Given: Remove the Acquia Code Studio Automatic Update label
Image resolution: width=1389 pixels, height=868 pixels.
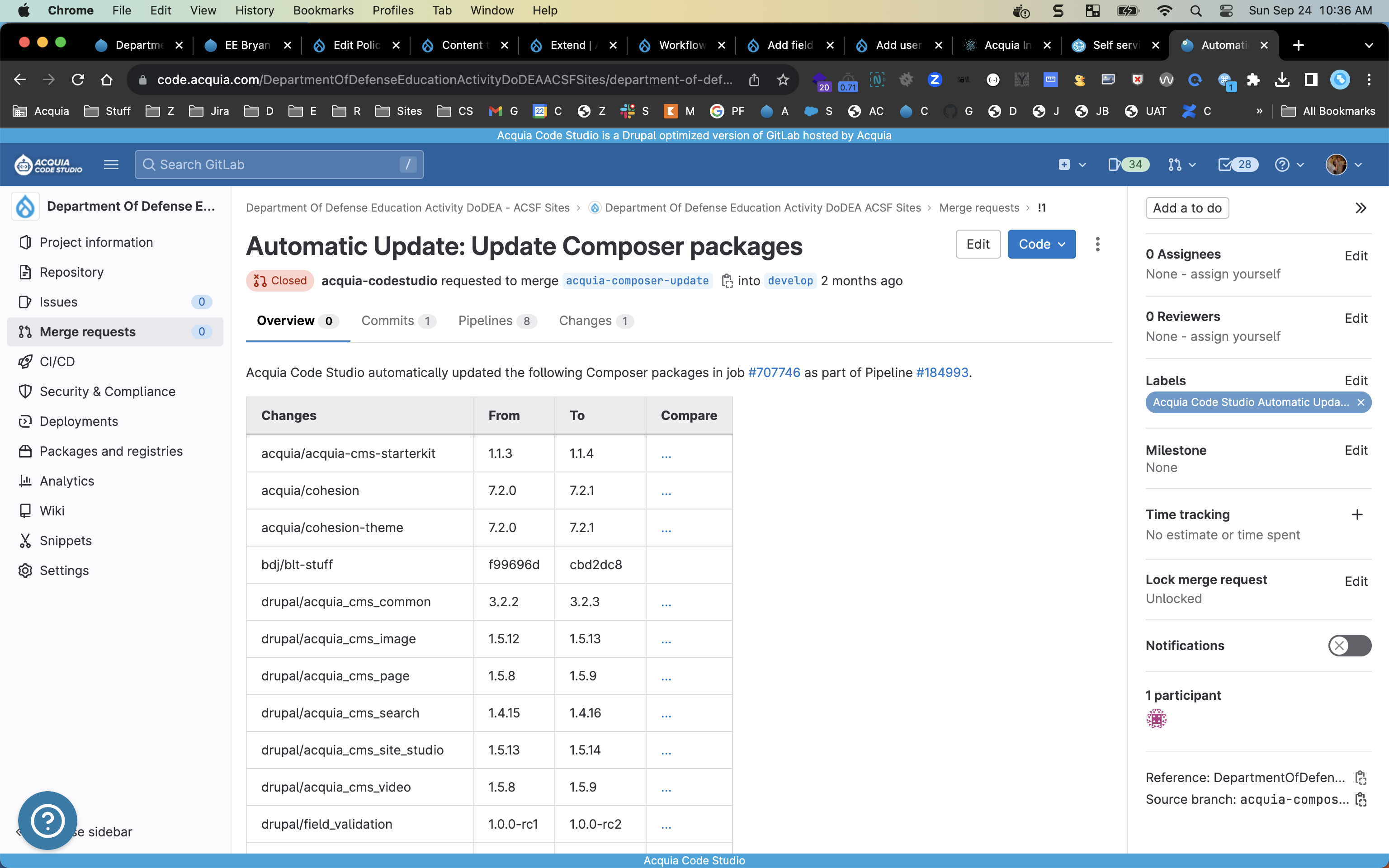Looking at the screenshot, I should 1361,402.
